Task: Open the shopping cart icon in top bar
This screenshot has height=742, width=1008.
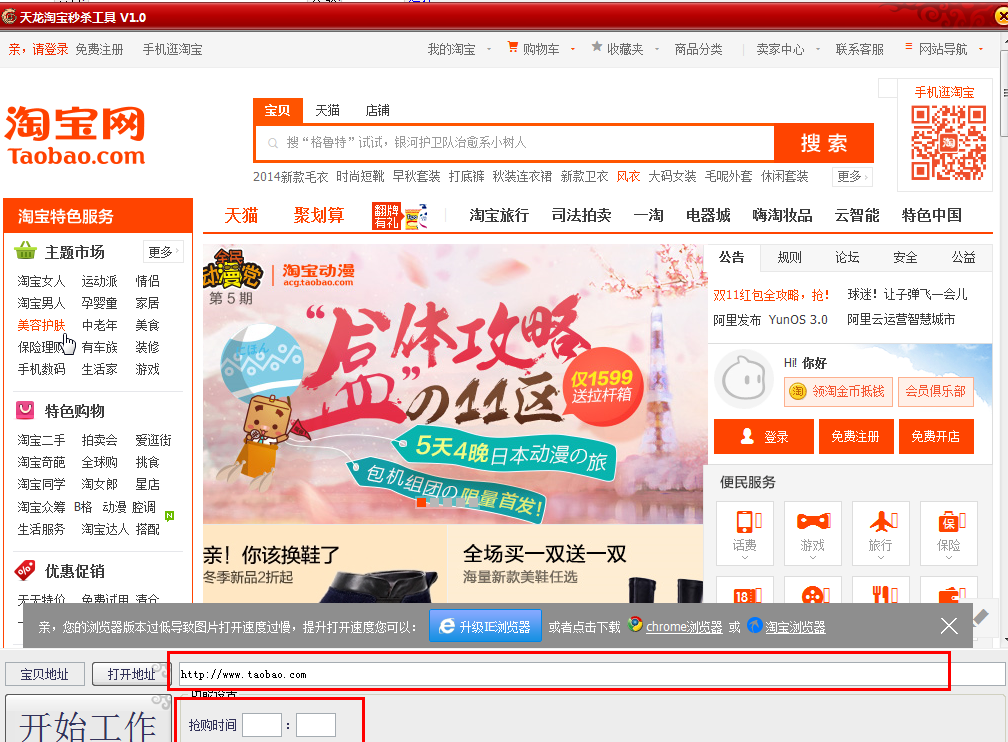Action: (x=512, y=47)
